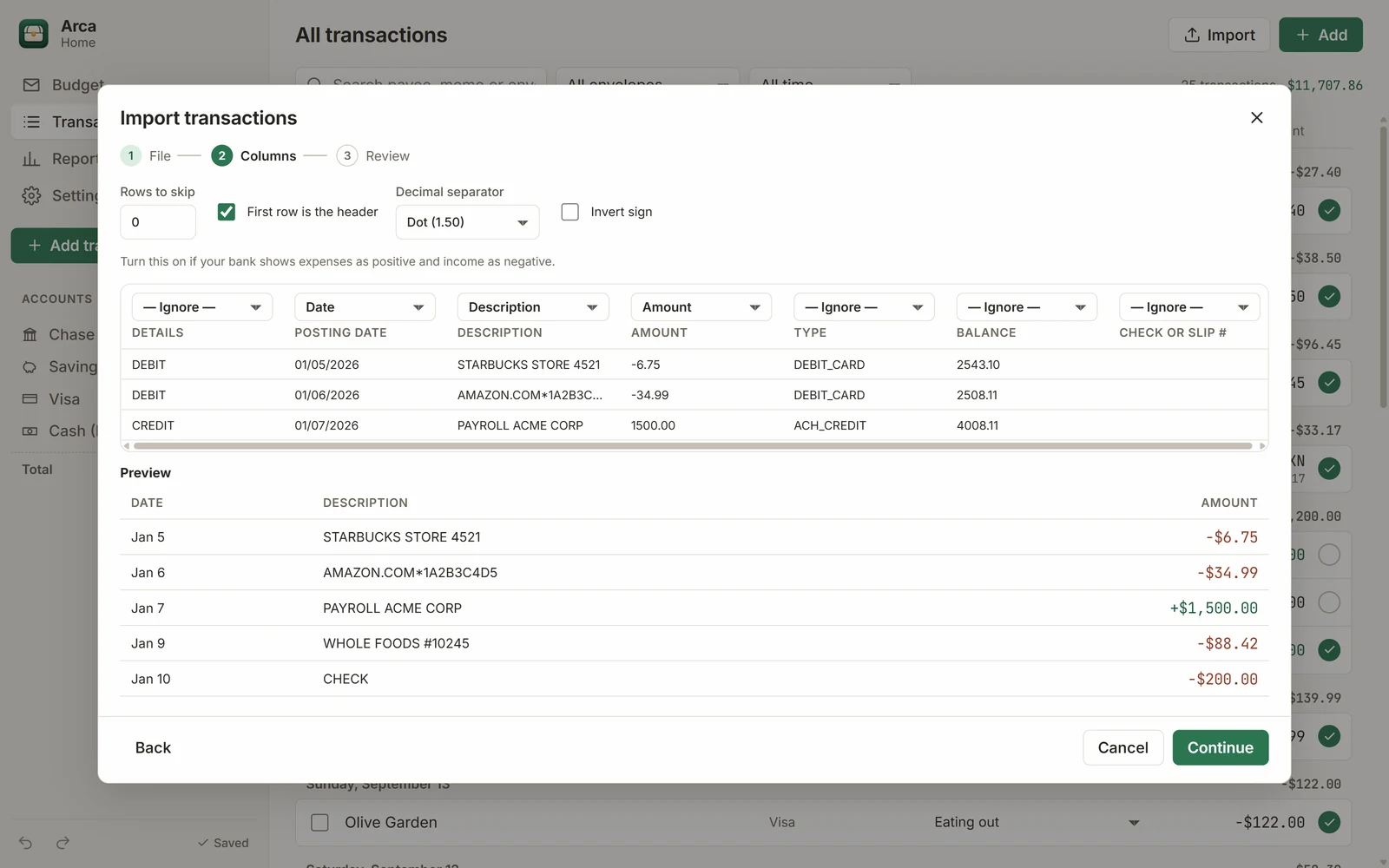This screenshot has height=868, width=1389.
Task: Click the CHECK preview description
Action: point(346,679)
